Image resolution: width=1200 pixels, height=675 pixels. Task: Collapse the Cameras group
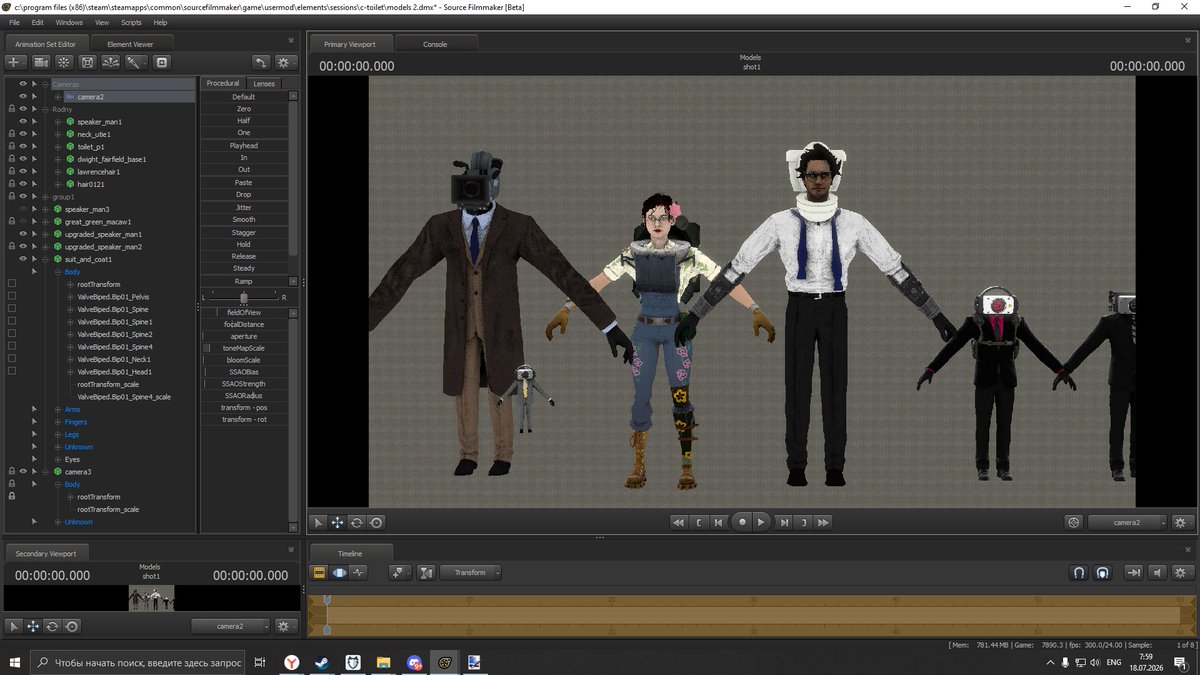46,84
